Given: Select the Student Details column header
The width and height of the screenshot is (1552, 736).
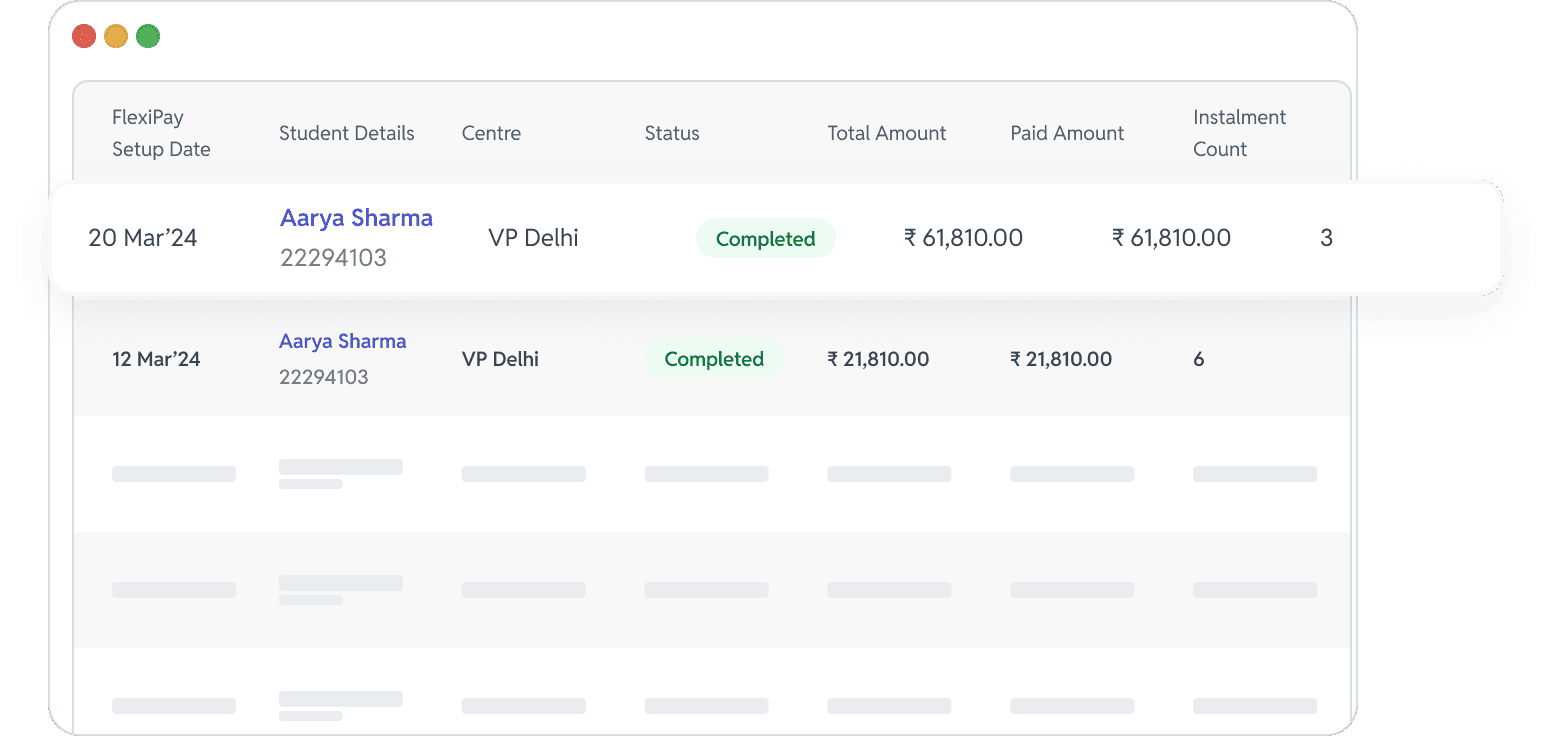Looking at the screenshot, I should point(346,133).
